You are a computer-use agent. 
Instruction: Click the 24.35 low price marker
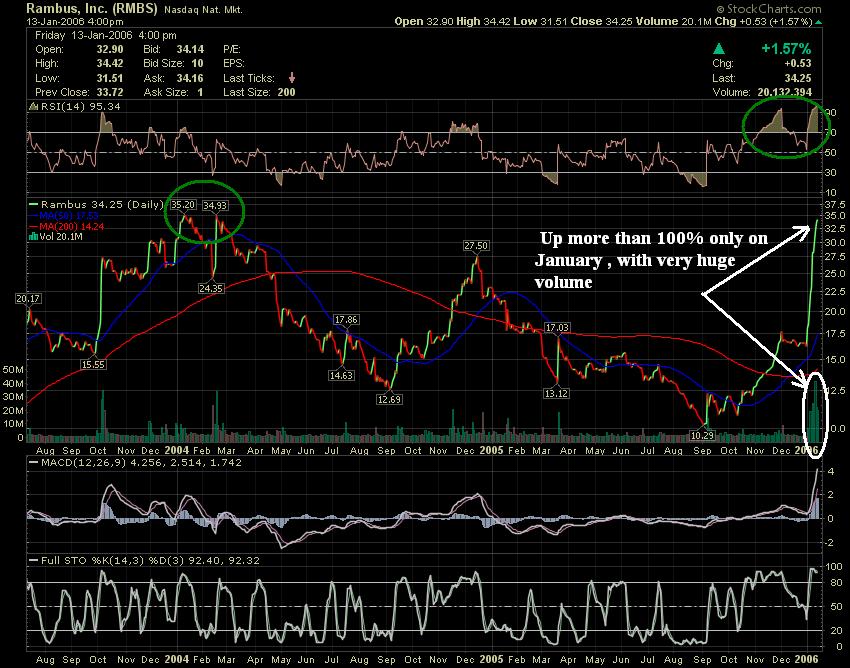point(211,288)
